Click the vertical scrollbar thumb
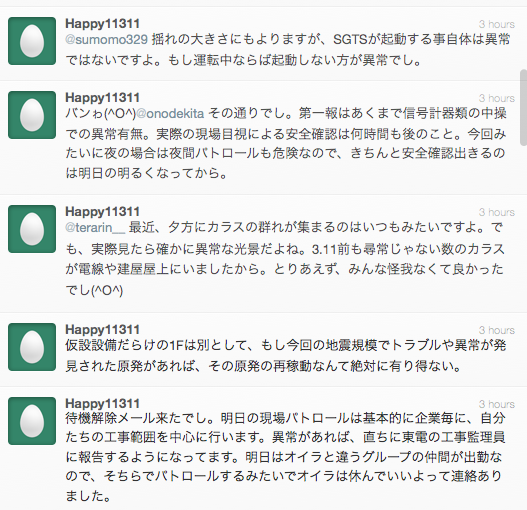527x510 pixels. click(524, 108)
